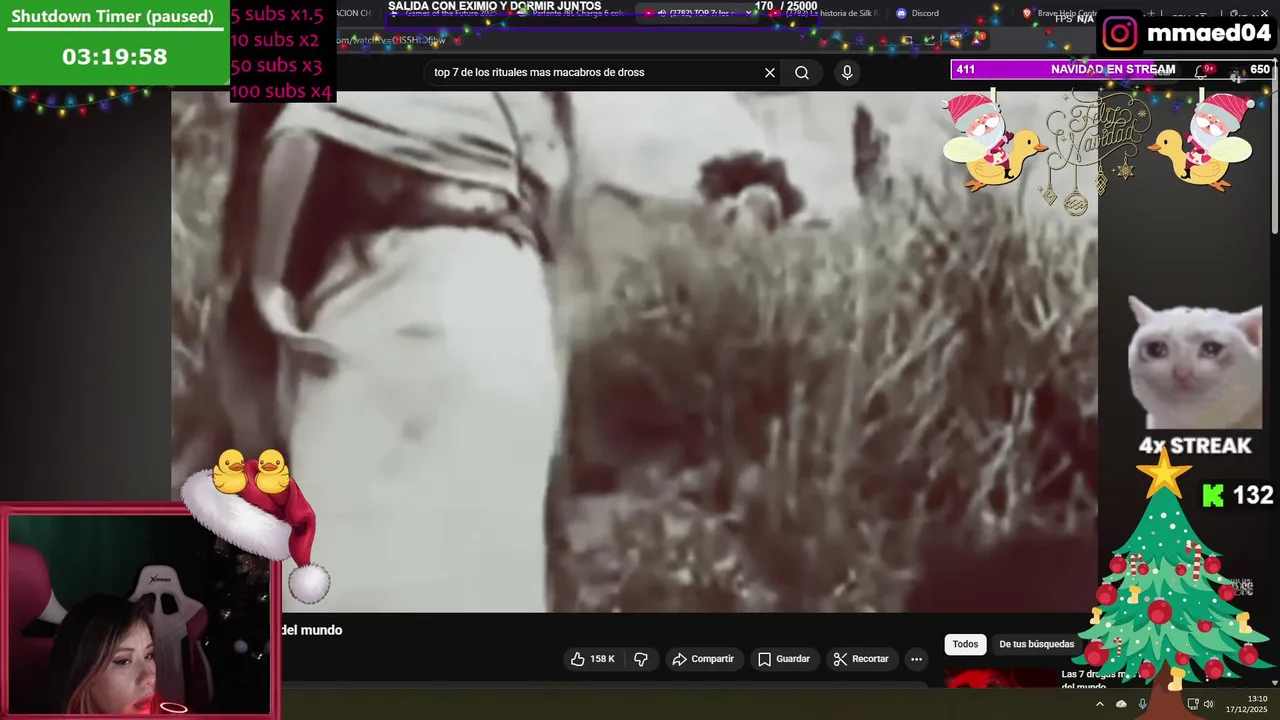Select the 'De tus búsquedas' chip
Screen dimensions: 1280x720
point(1036,644)
